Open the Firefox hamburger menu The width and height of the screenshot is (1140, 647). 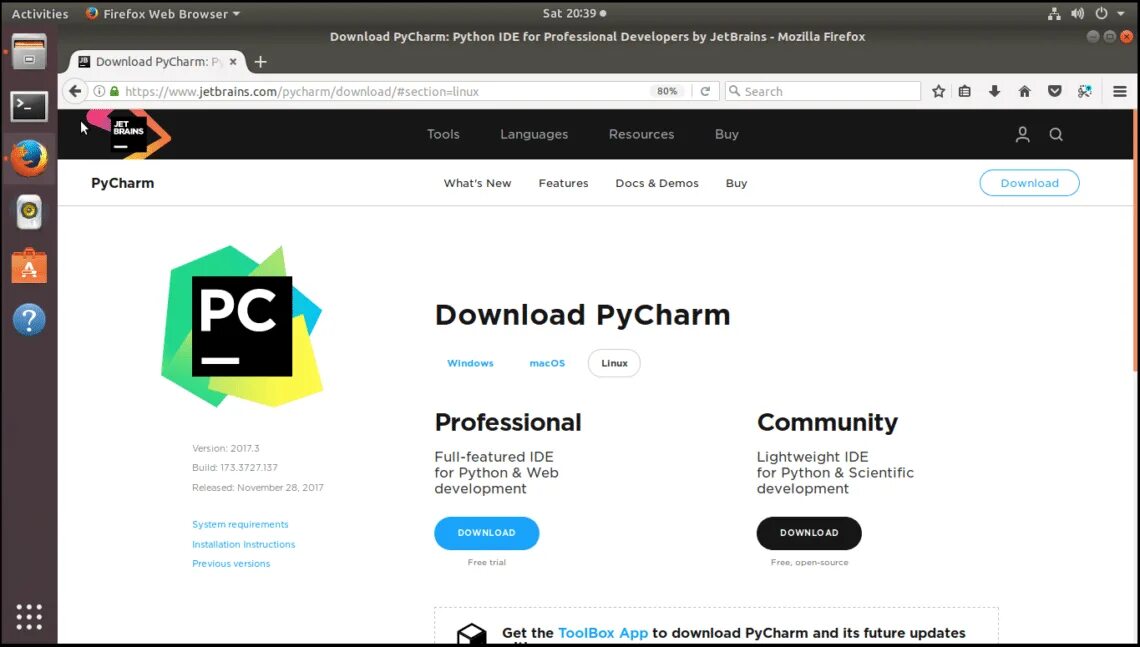tap(1120, 91)
